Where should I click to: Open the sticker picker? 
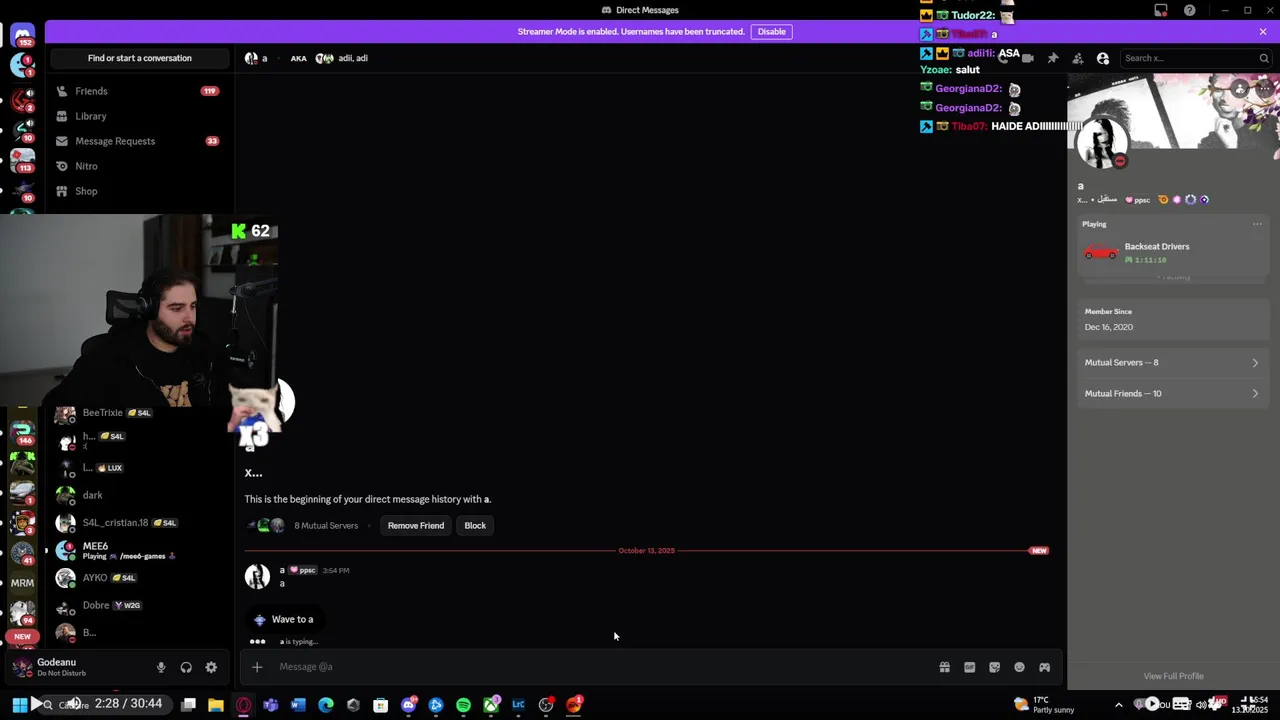pos(994,667)
